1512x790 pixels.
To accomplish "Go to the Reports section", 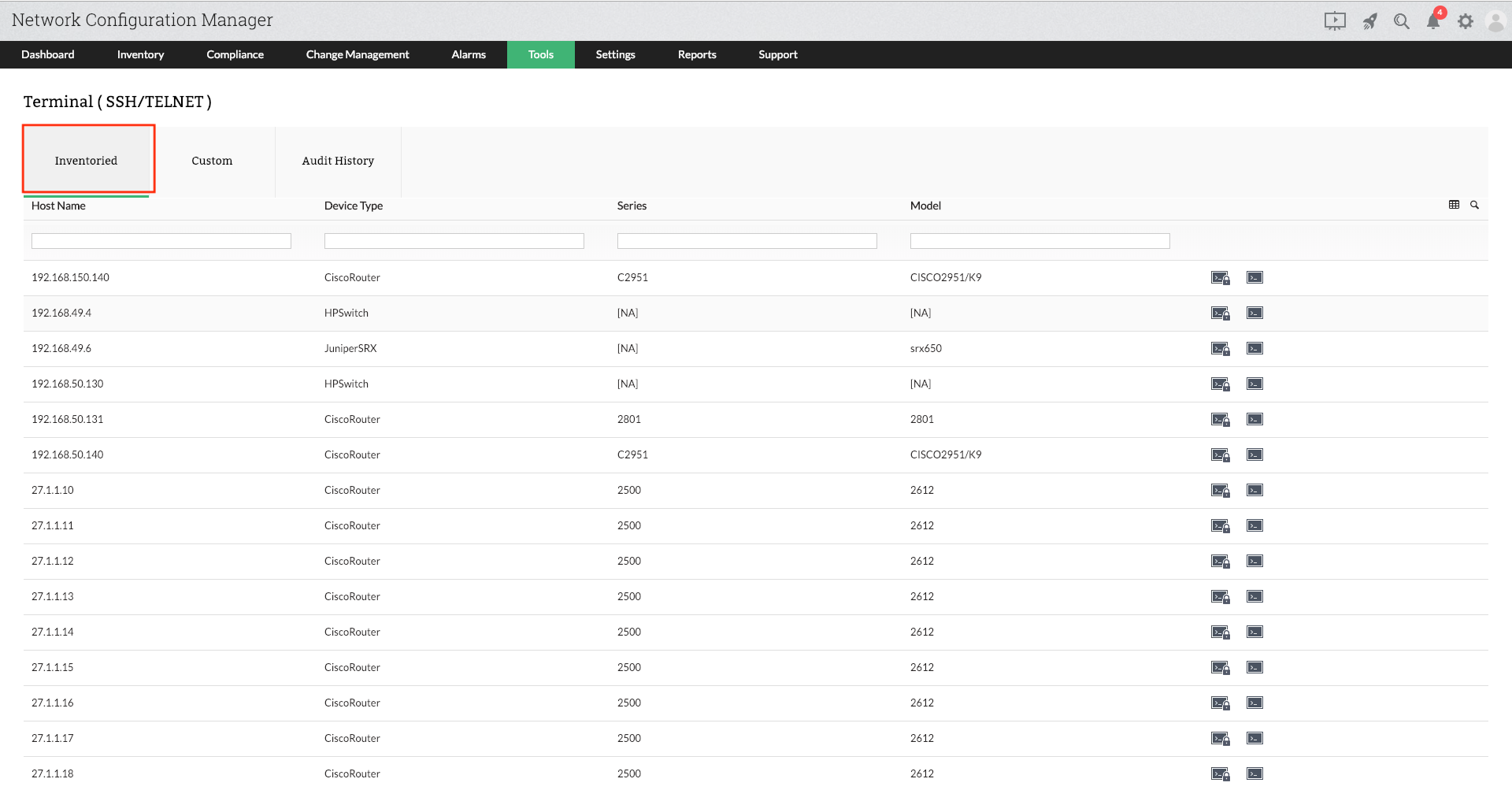I will [x=696, y=54].
